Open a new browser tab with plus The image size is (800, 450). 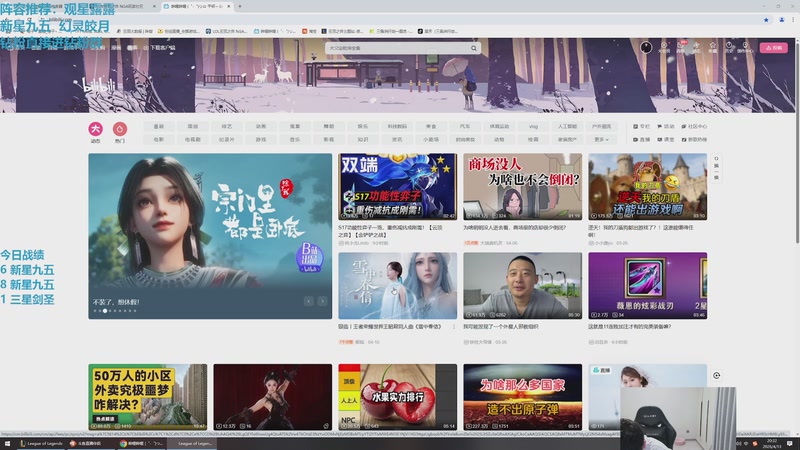(x=240, y=6)
